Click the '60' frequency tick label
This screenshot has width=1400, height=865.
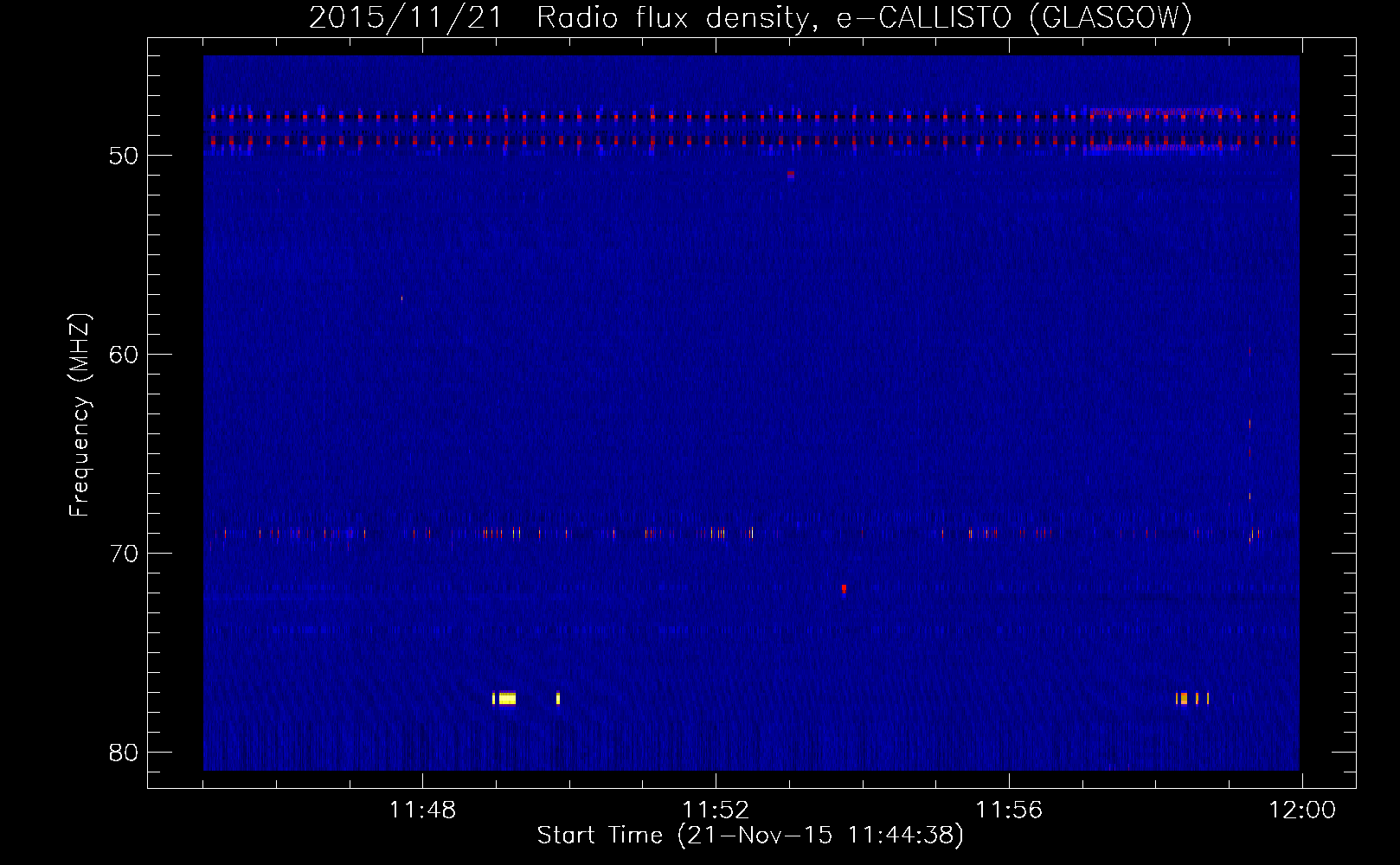[x=124, y=355]
